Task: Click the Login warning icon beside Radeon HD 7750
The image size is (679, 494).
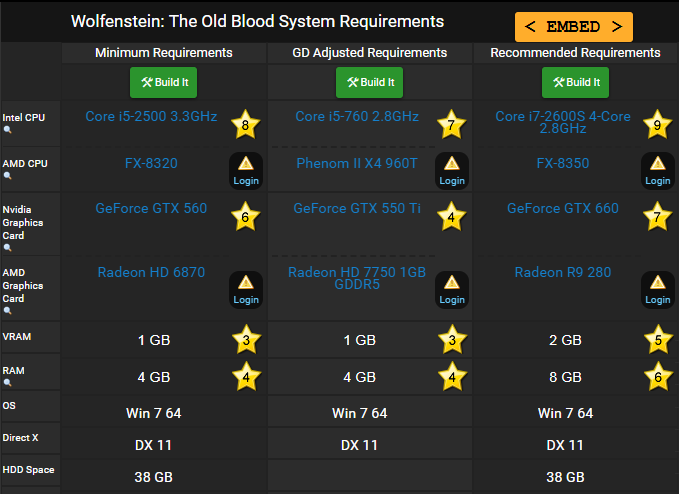Action: 452,290
